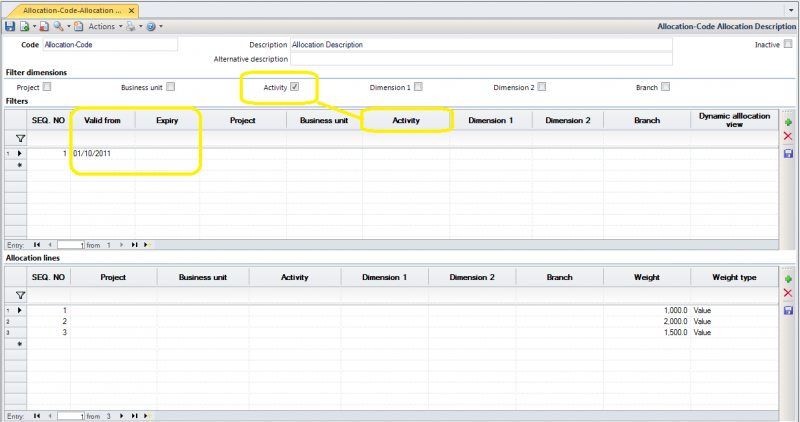
Task: Open the Actions dropdown menu
Action: pos(105,27)
